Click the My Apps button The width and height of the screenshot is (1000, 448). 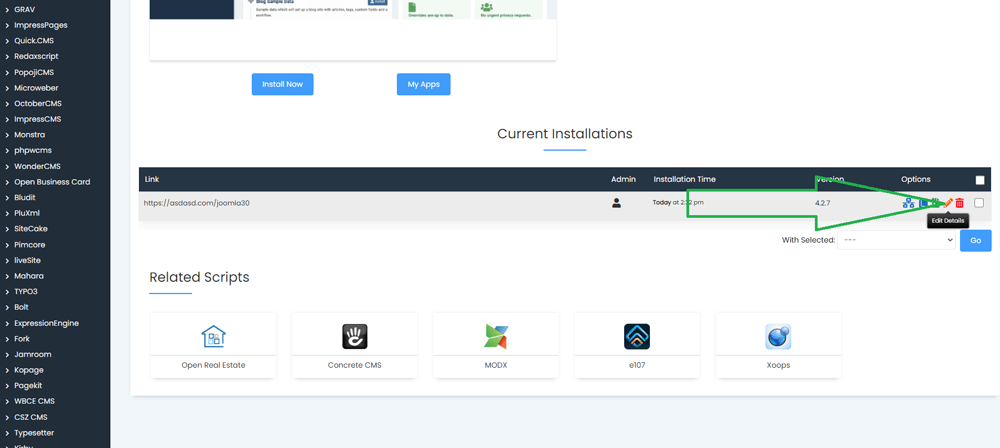point(423,84)
